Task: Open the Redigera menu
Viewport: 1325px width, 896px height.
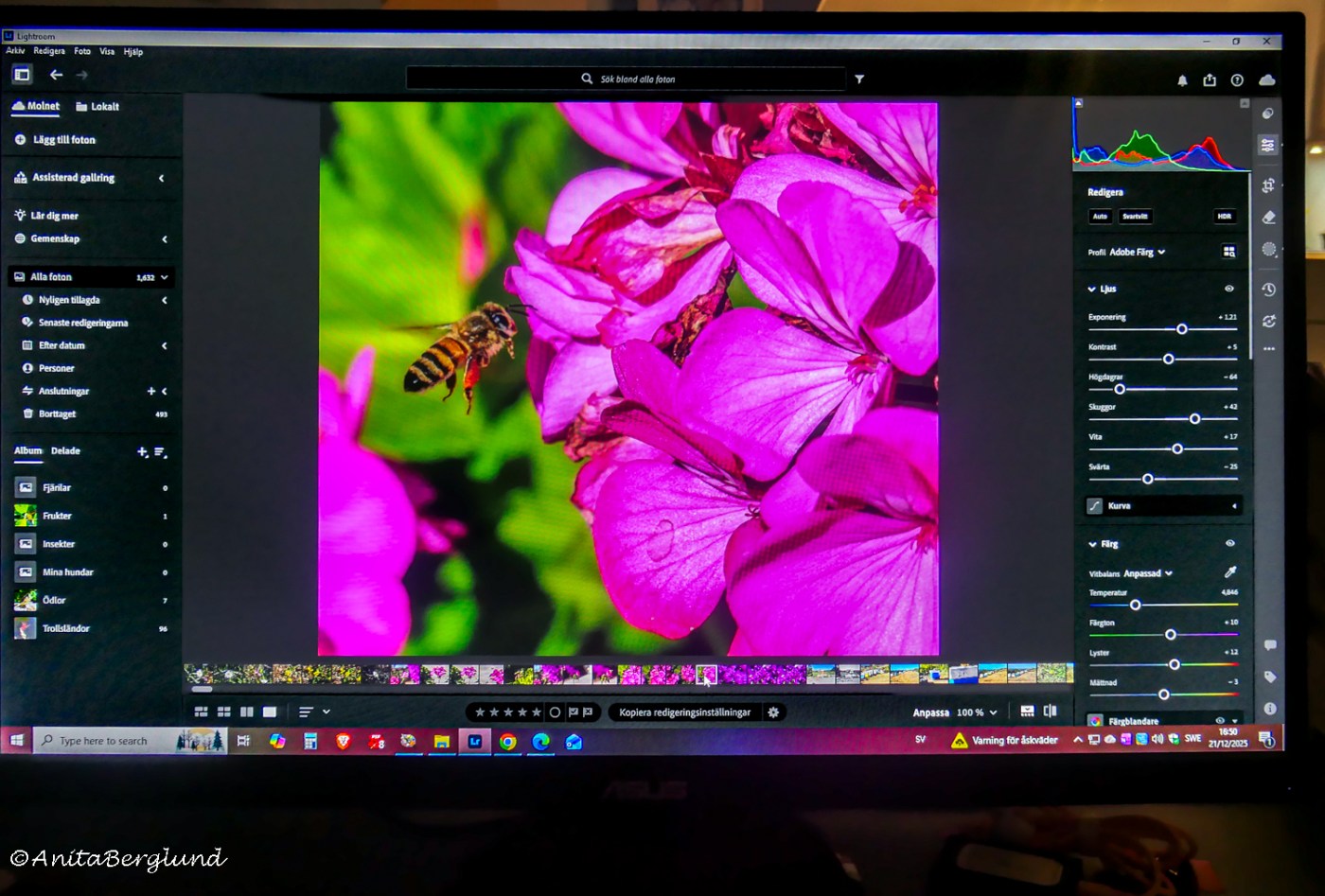Action: coord(49,51)
